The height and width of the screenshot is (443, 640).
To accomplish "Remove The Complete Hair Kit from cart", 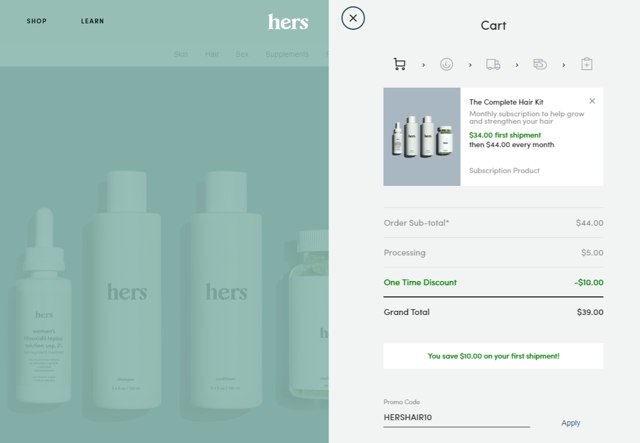I will tap(592, 101).
